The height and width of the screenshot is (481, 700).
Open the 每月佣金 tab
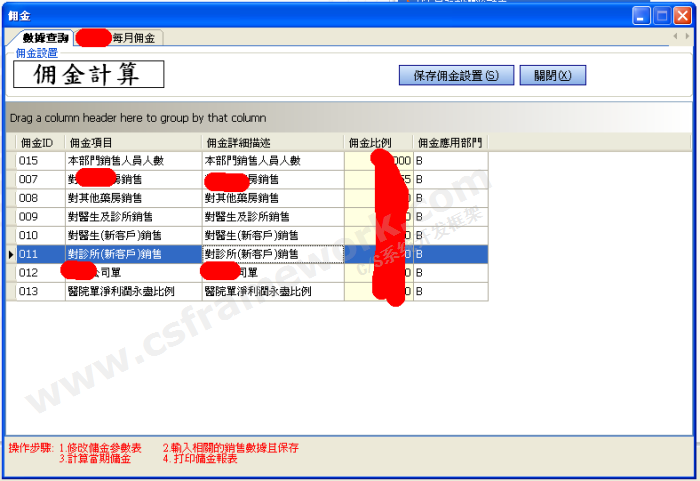click(x=133, y=37)
